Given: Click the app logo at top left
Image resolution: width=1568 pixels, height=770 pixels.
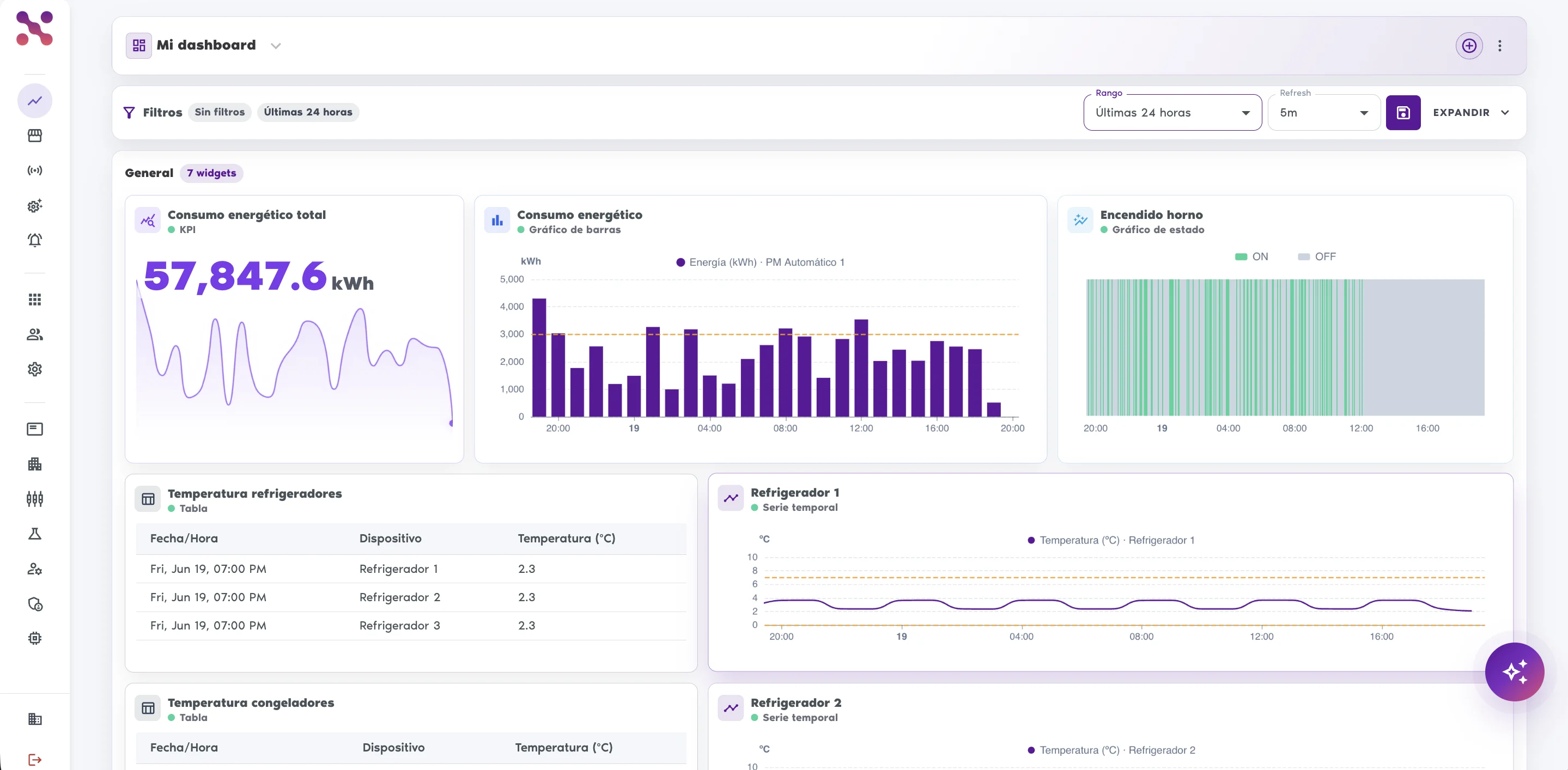Looking at the screenshot, I should tap(35, 28).
